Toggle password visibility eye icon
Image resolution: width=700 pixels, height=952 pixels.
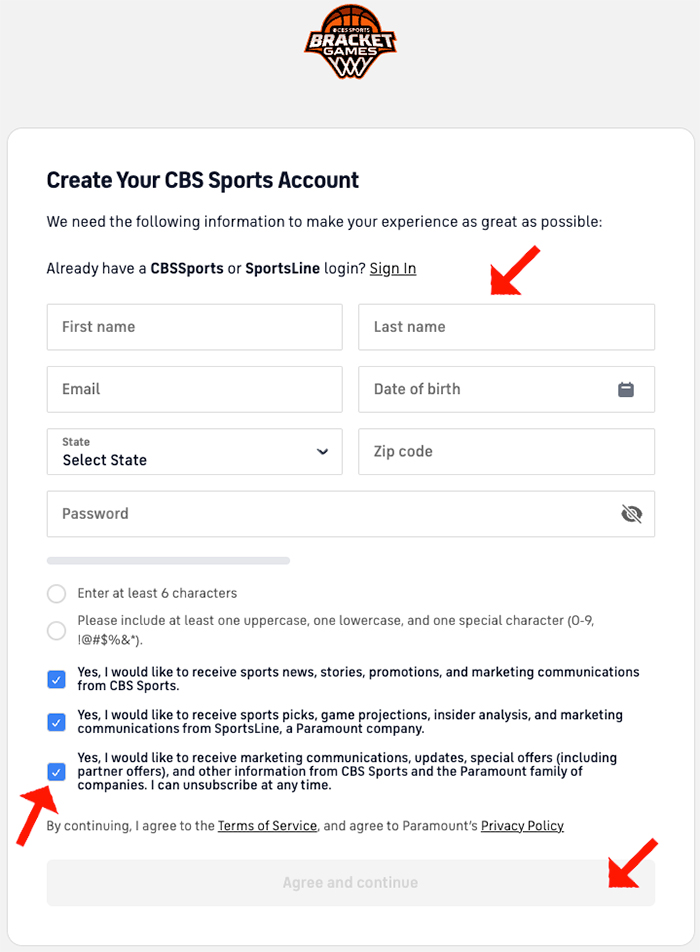click(631, 514)
